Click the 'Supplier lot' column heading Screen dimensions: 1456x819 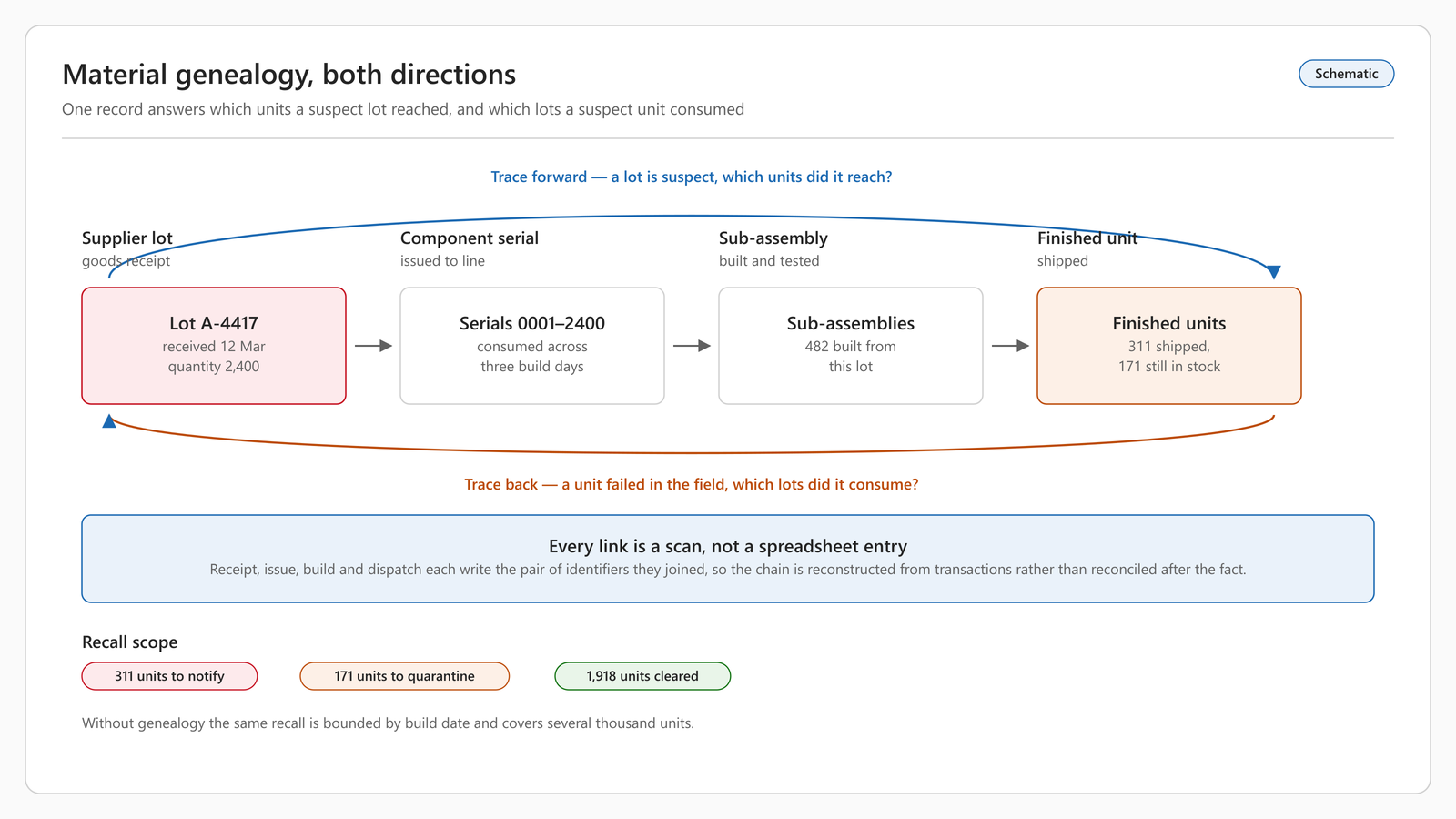[127, 238]
